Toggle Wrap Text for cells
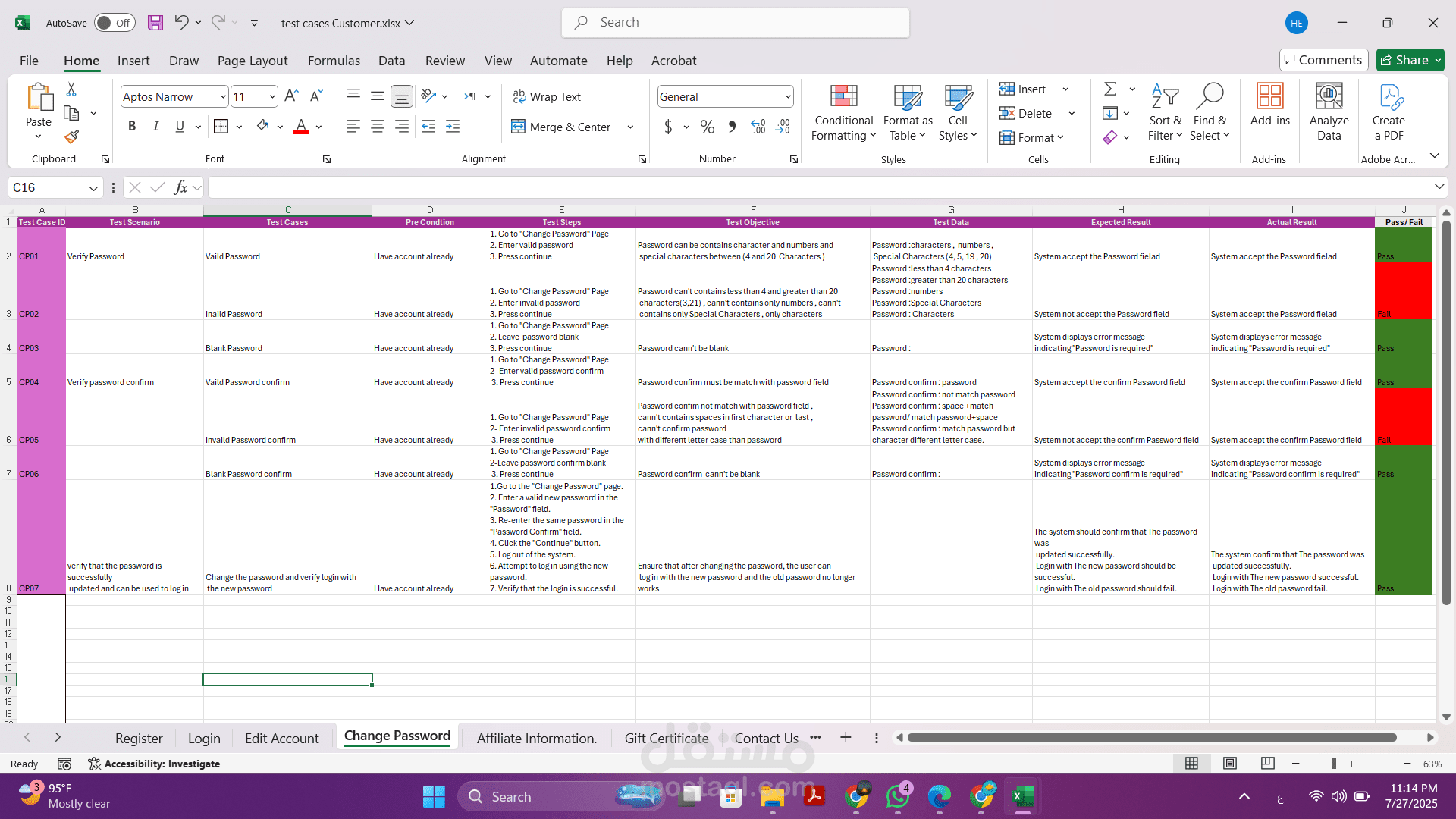 (x=547, y=96)
